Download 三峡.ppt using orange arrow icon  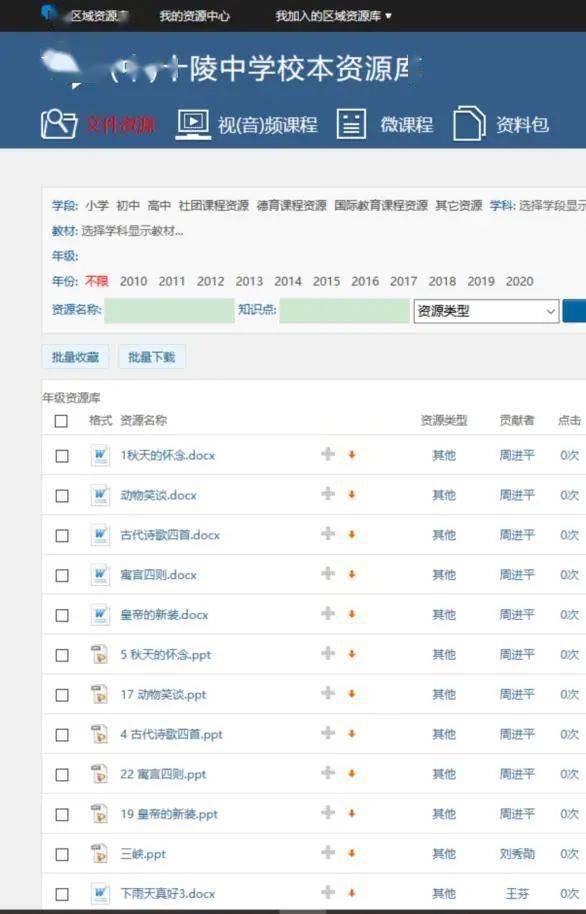tap(352, 853)
